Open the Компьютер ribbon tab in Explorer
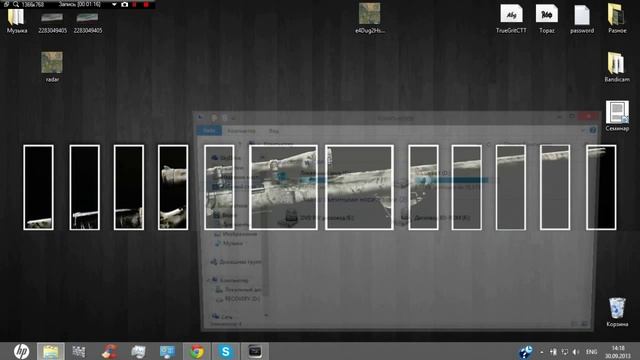The image size is (640, 360). tap(241, 131)
